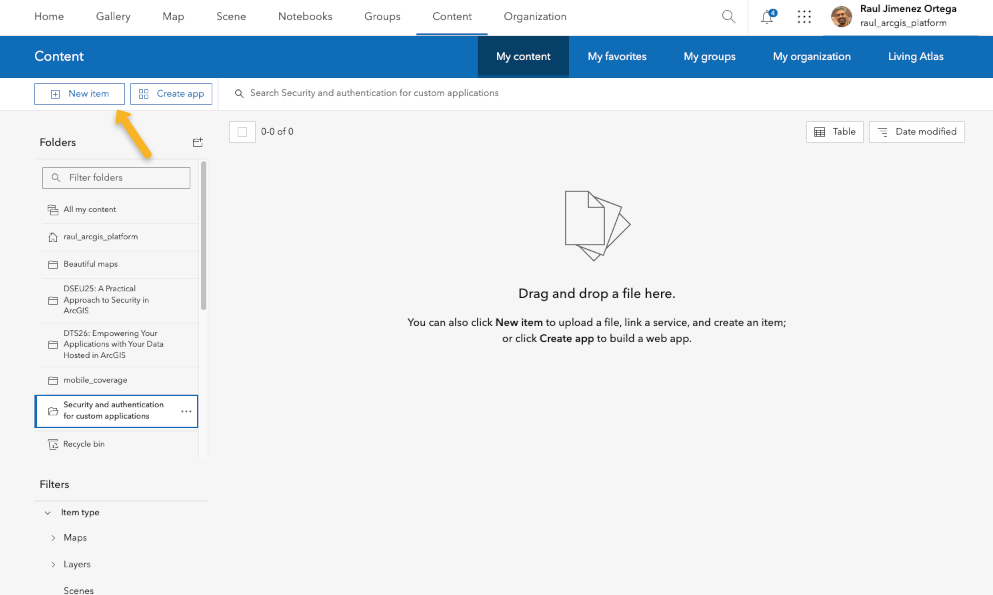
Task: Open the Table view dropdown
Action: point(835,132)
